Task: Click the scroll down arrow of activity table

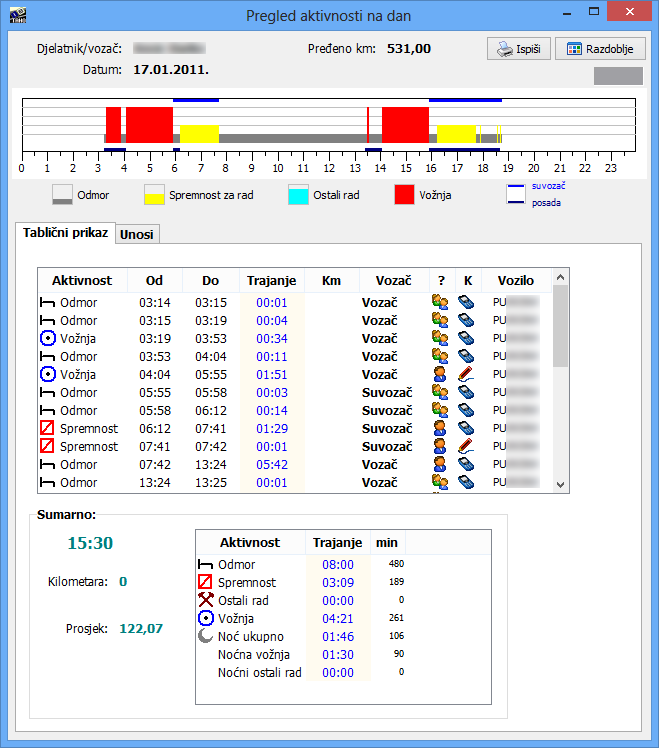Action: [x=561, y=485]
